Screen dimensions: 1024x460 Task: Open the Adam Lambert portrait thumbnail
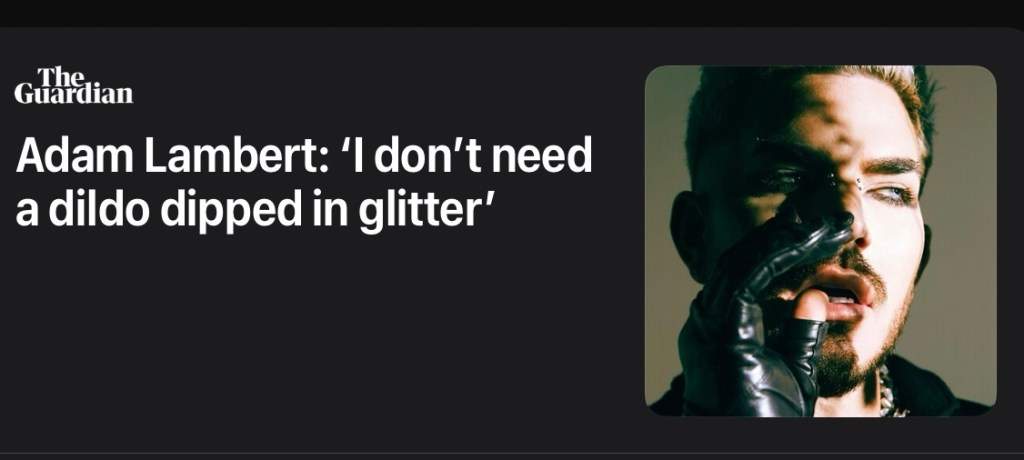click(820, 240)
